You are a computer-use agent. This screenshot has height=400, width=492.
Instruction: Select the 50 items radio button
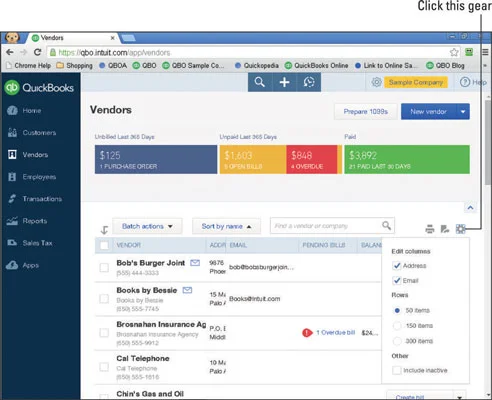point(397,310)
